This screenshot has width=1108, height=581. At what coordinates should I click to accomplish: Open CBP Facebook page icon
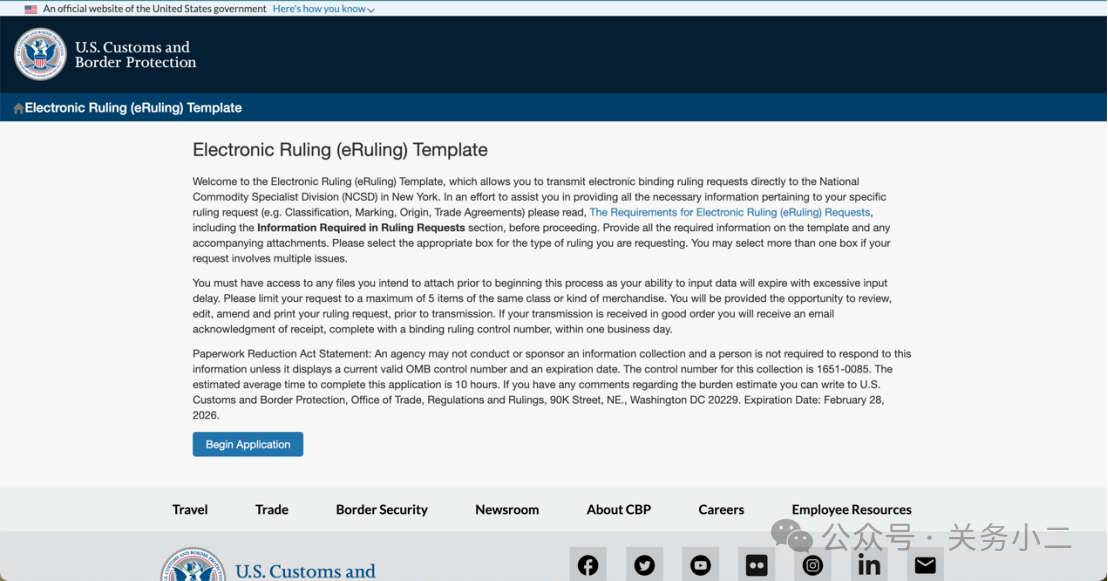click(x=588, y=565)
